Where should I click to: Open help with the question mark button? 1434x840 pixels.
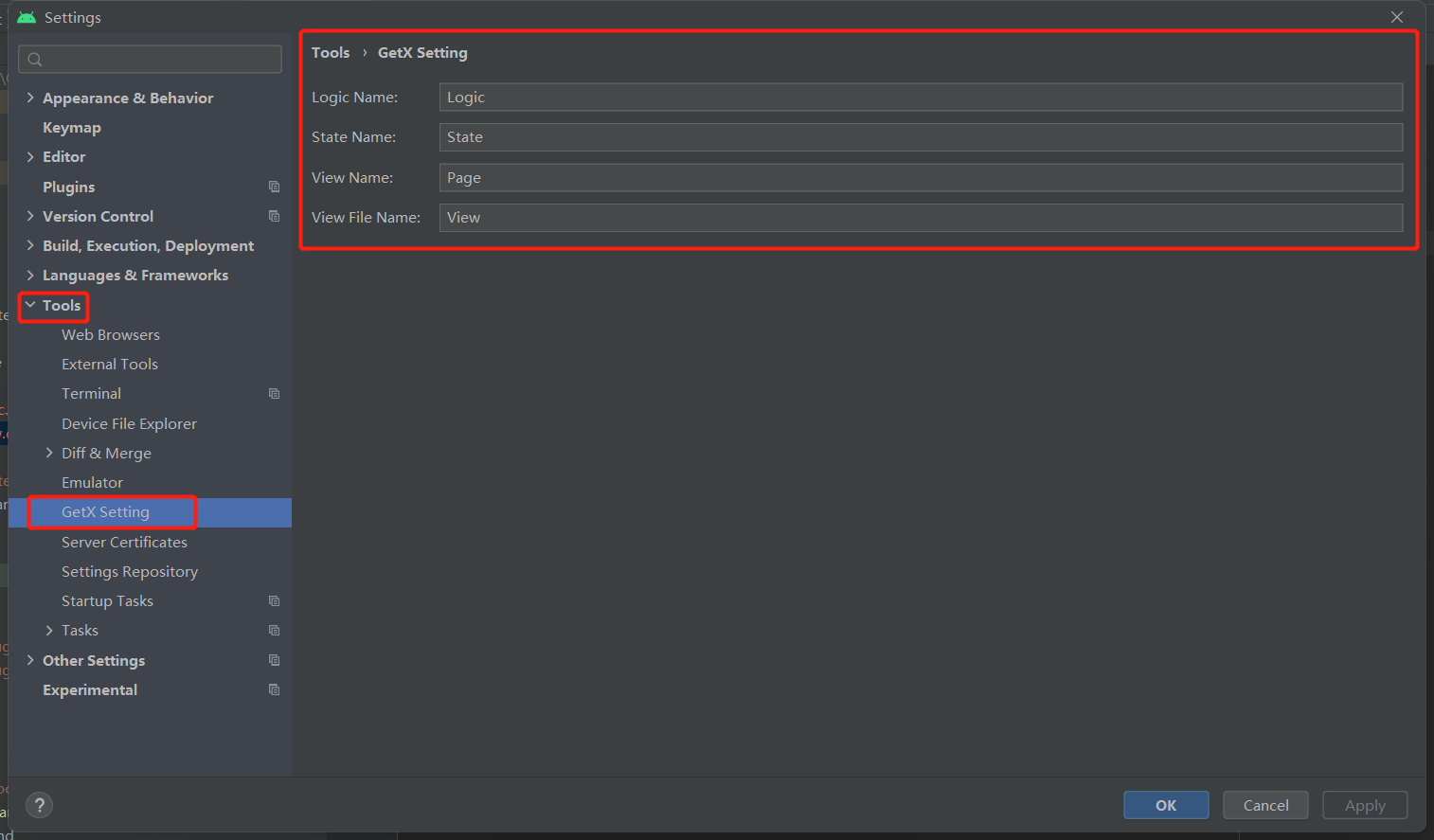point(39,805)
